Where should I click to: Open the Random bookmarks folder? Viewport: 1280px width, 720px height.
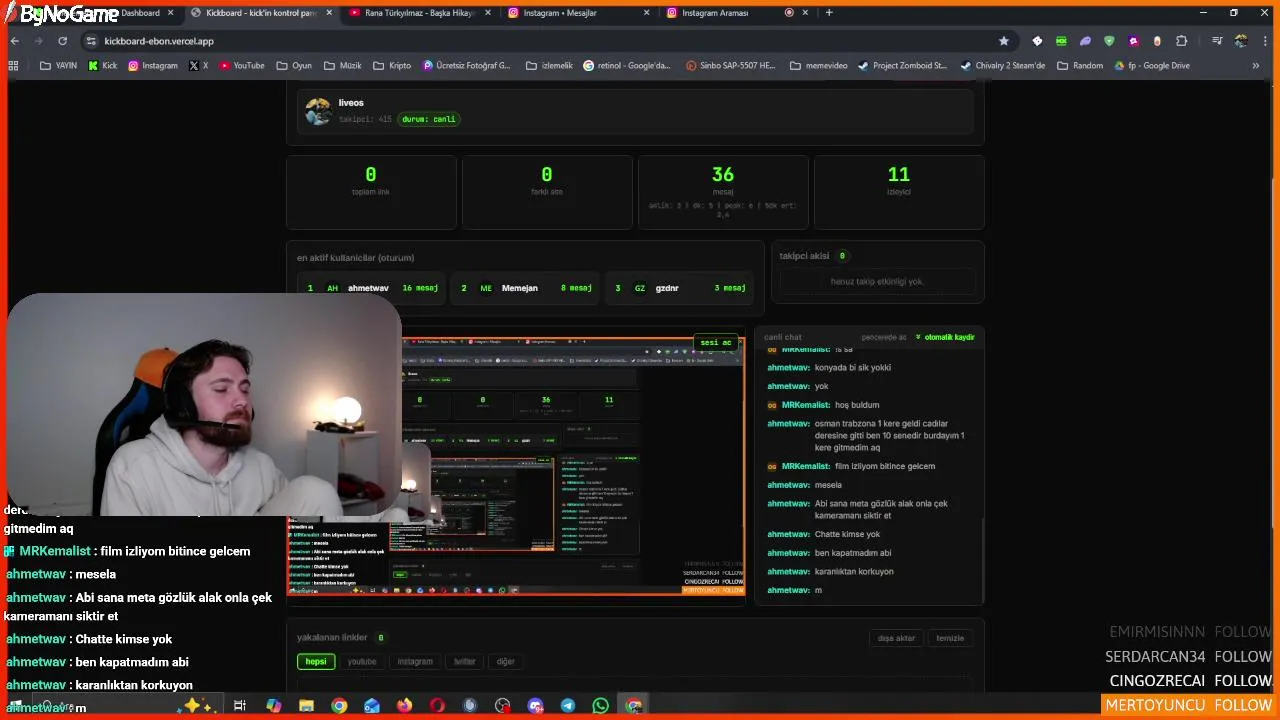coord(1080,66)
